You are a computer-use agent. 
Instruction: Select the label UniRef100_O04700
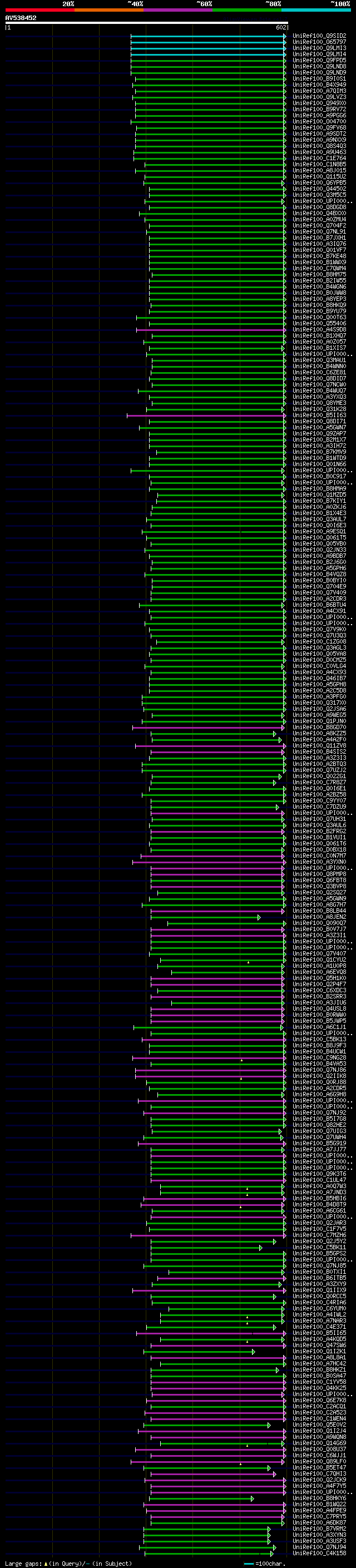click(319, 121)
